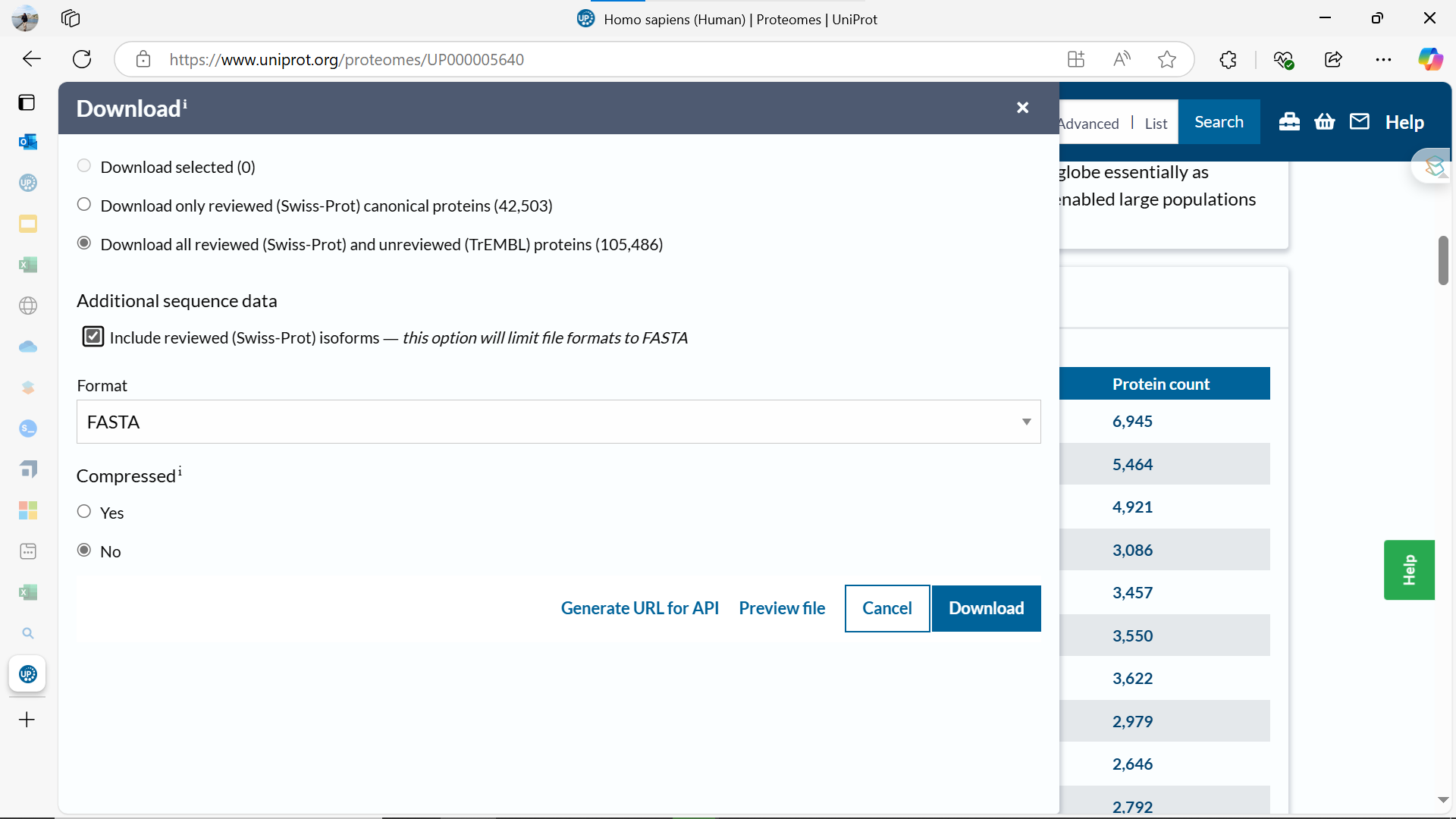Viewport: 1456px width, 819px height.
Task: Open Copilot icon in browser toolbar
Action: pyautogui.click(x=1430, y=59)
